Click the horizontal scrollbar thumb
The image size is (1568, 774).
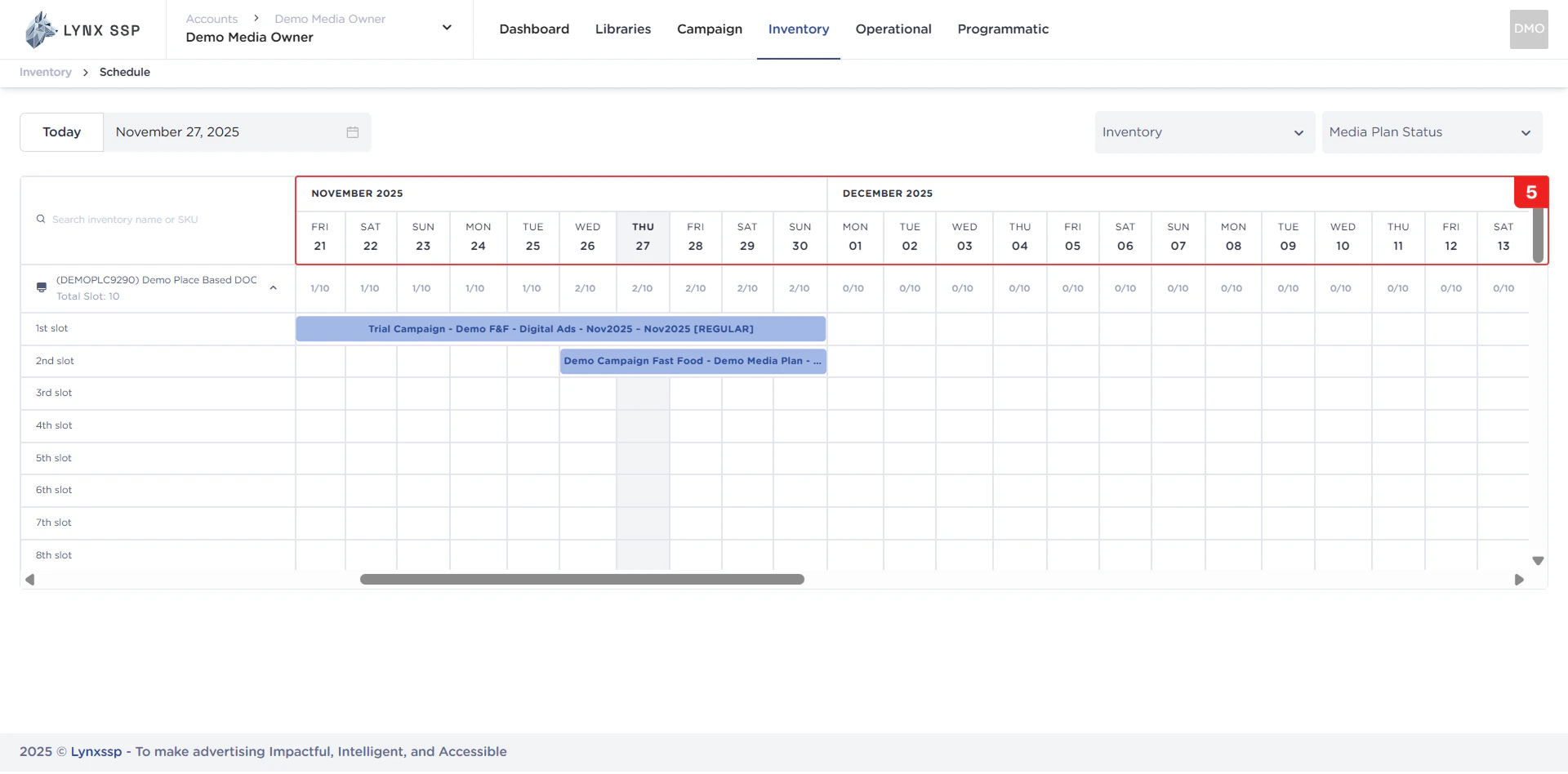[x=581, y=580]
